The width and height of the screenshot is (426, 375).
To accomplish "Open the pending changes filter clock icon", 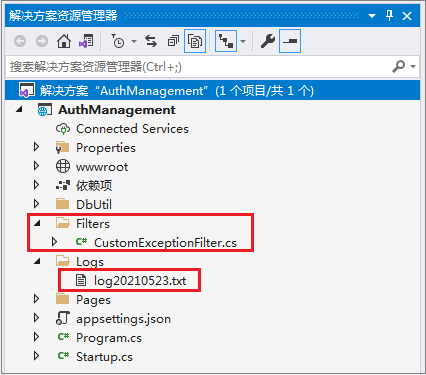I will pos(118,41).
